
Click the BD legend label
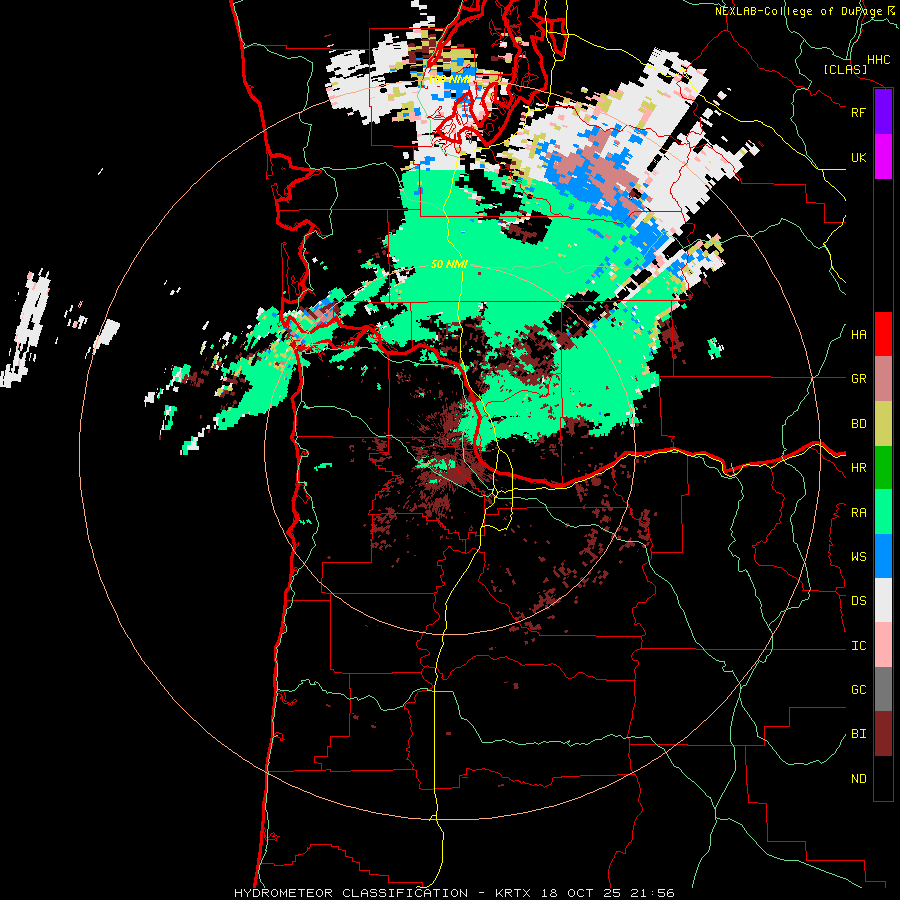(858, 424)
